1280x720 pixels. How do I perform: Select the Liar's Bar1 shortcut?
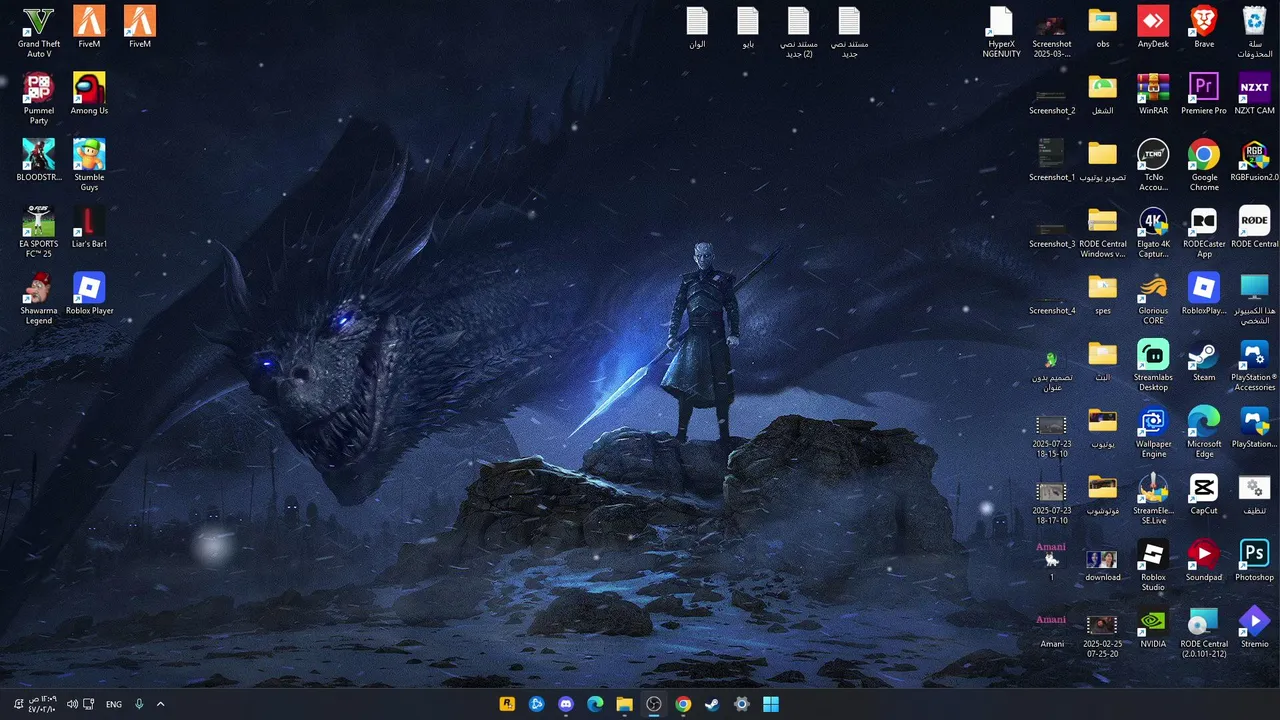click(89, 226)
